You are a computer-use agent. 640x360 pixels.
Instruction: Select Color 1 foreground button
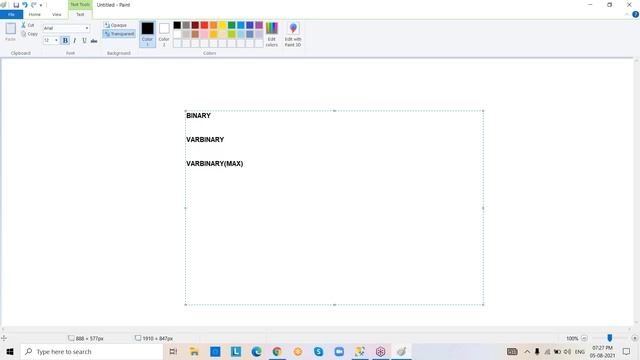(147, 34)
